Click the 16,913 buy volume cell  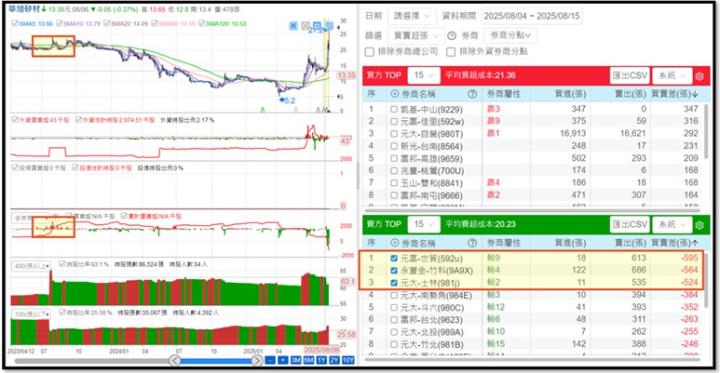click(x=573, y=133)
